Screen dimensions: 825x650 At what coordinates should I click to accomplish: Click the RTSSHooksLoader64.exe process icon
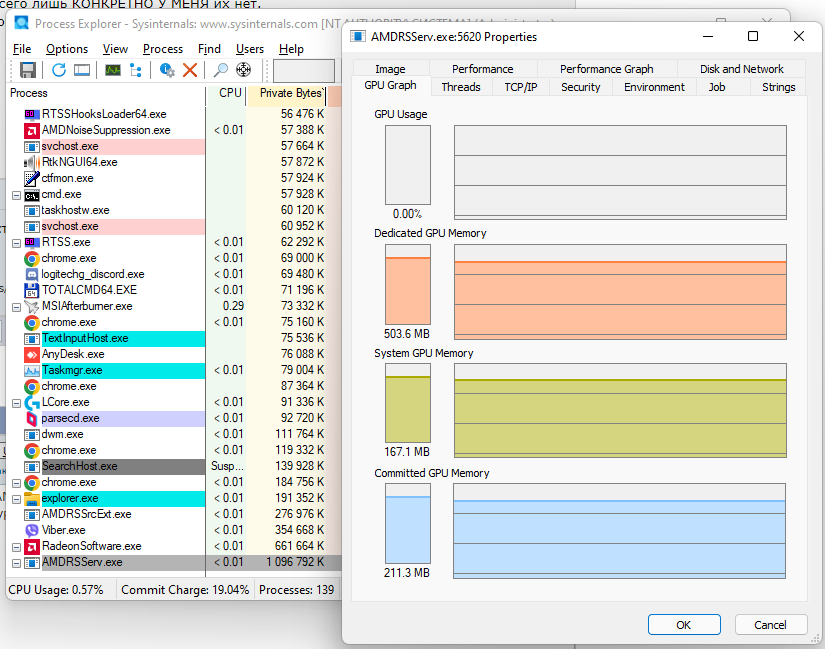click(32, 114)
